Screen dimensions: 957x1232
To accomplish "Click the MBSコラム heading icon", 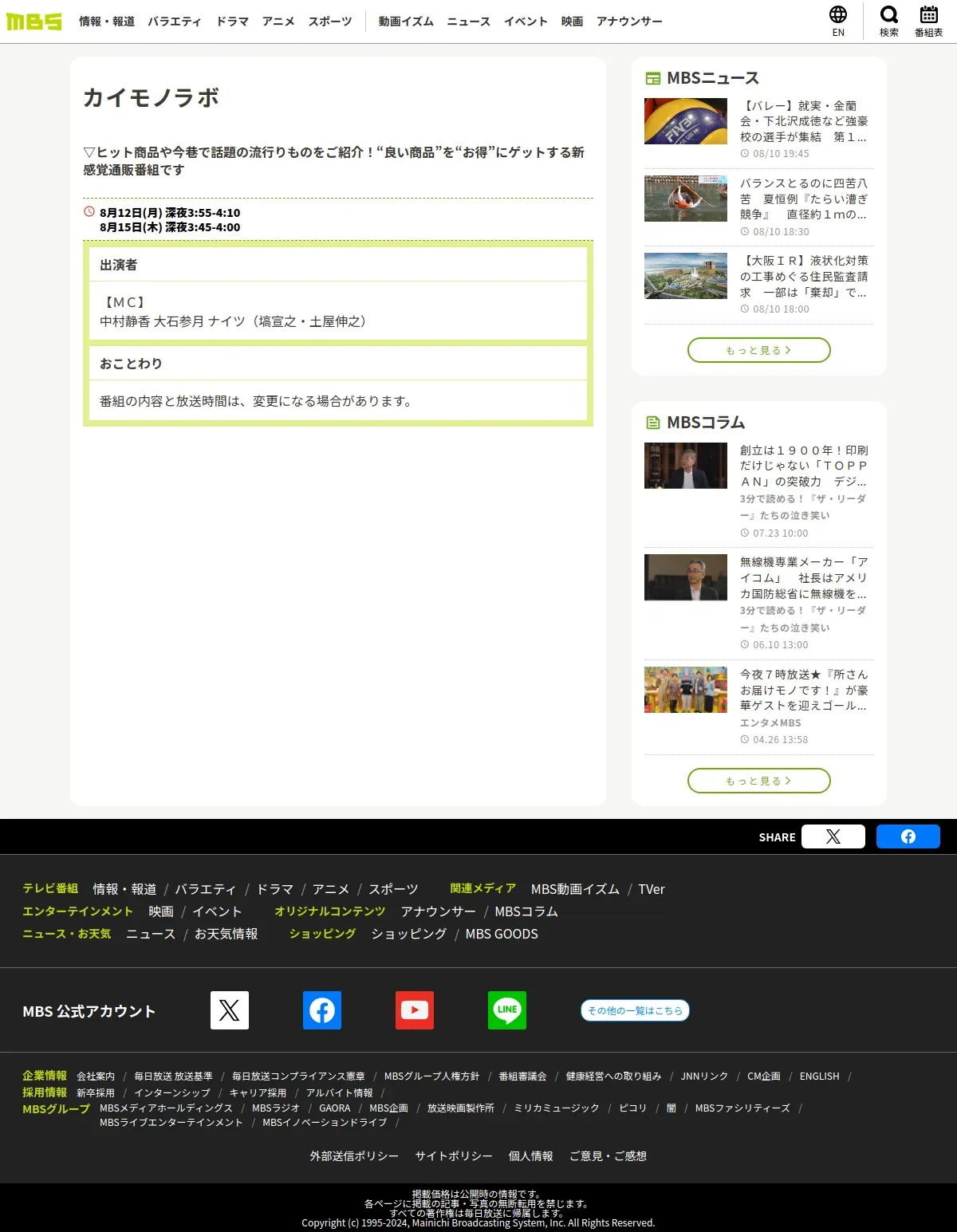I will point(653,423).
